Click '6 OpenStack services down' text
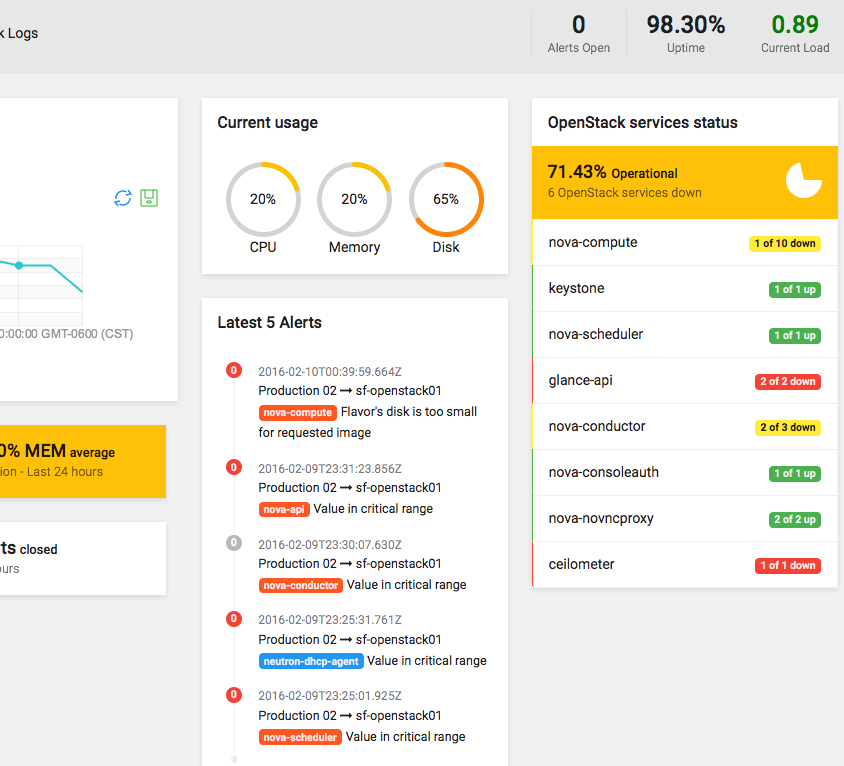 [x=624, y=193]
